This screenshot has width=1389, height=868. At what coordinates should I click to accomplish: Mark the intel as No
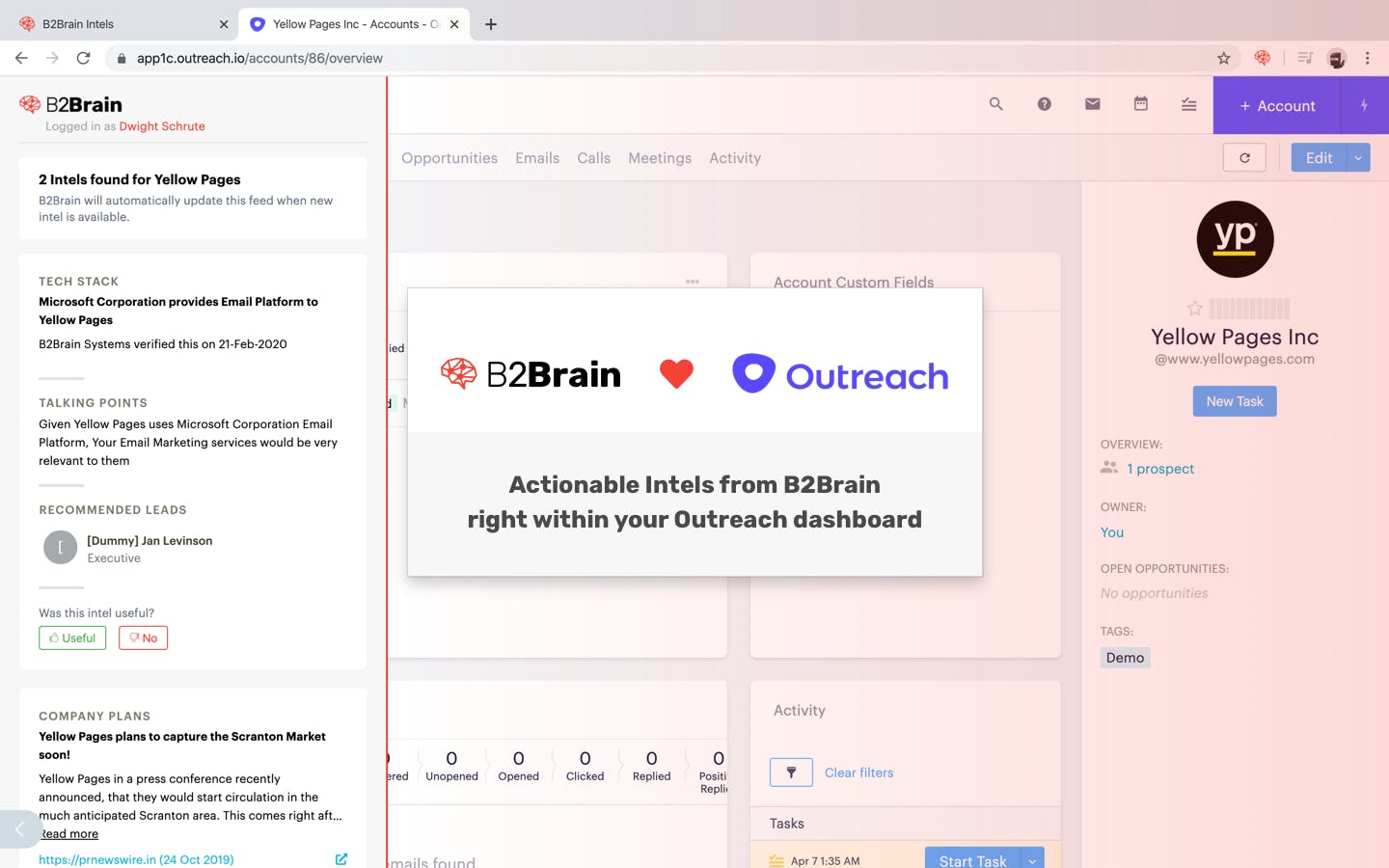coord(143,638)
